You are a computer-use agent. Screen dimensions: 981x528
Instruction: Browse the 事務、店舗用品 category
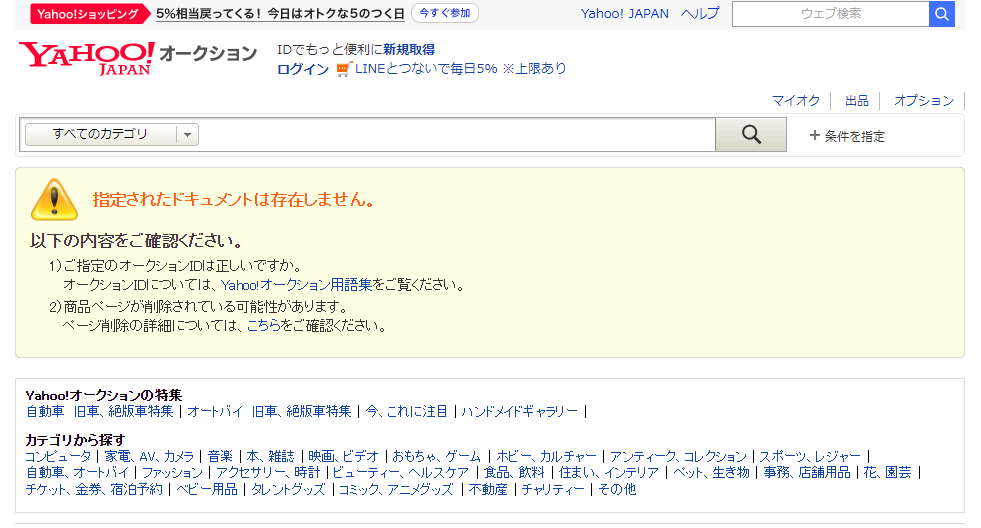(807, 473)
